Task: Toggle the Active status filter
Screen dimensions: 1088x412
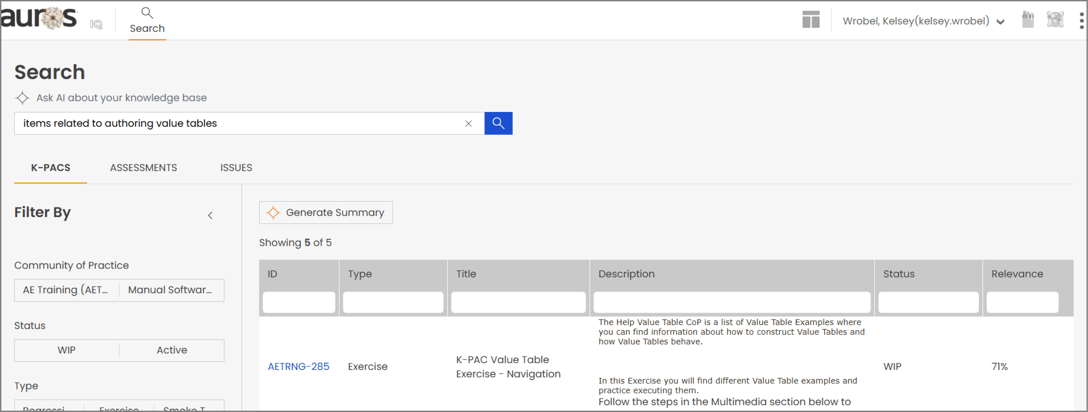Action: [x=172, y=350]
